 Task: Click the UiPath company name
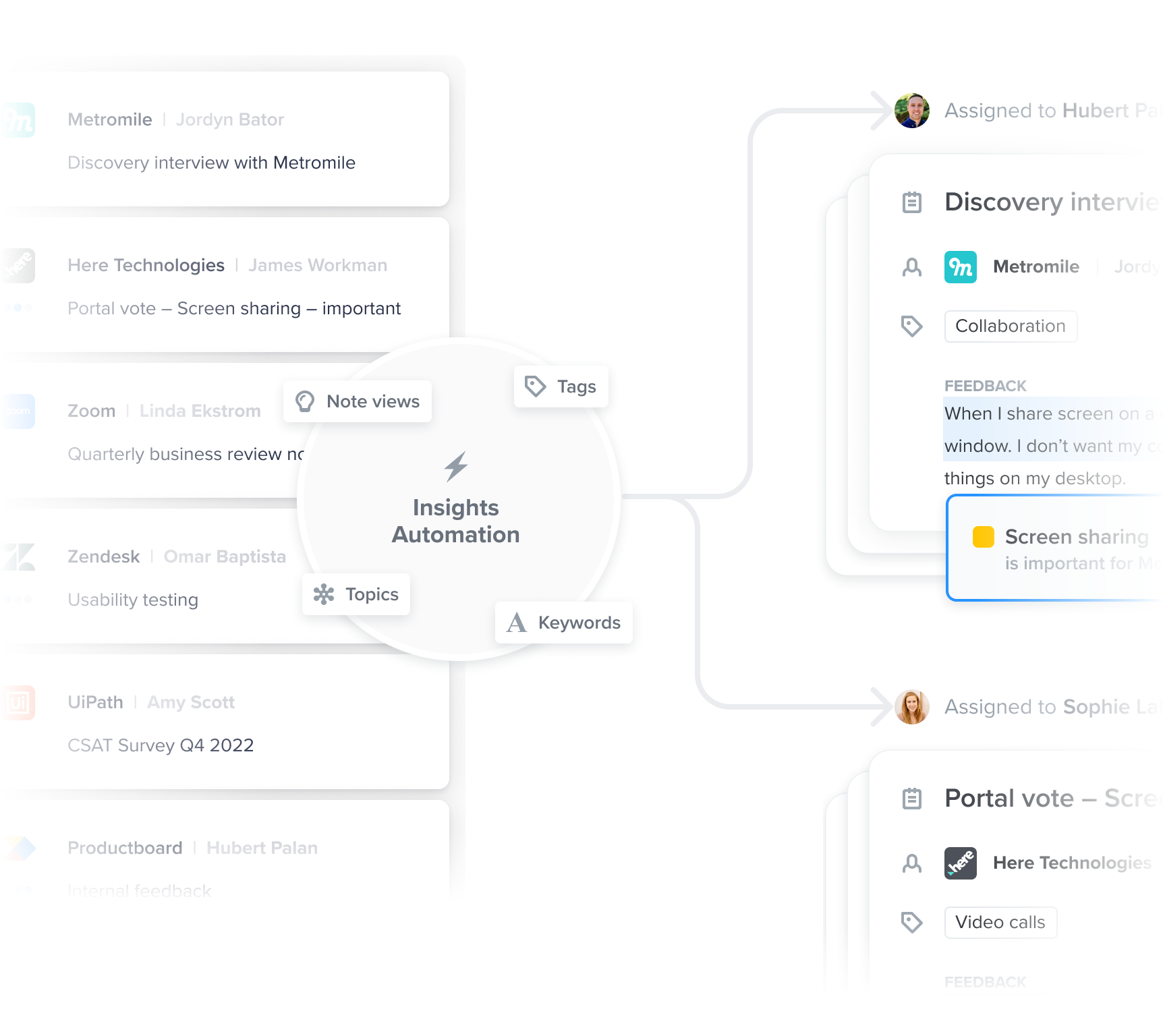click(96, 702)
